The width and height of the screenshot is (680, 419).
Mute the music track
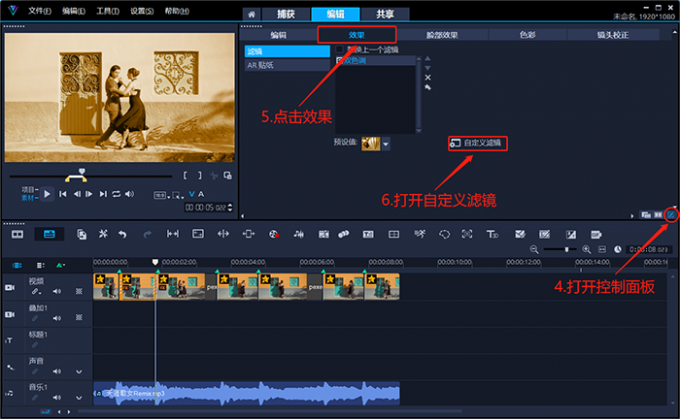point(56,396)
